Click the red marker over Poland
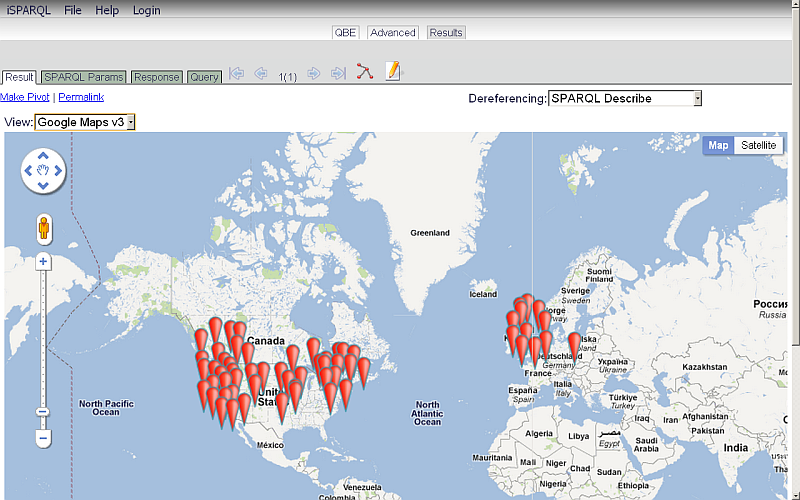The width and height of the screenshot is (800, 500). click(x=574, y=346)
